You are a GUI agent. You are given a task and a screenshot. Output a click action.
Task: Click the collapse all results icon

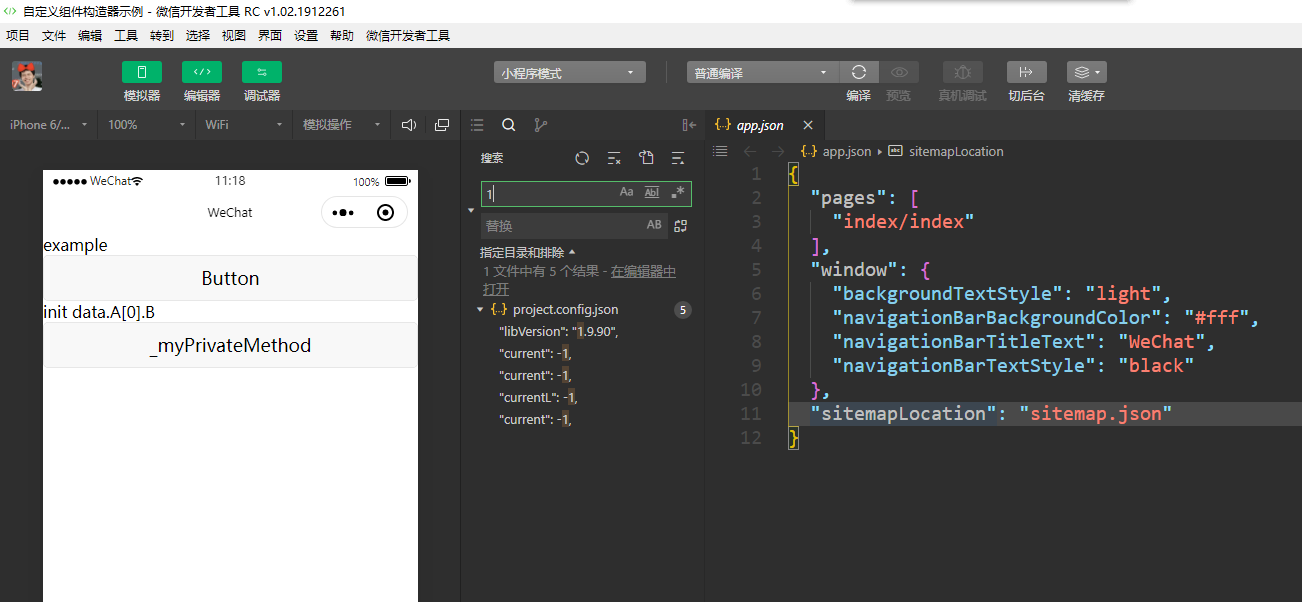pos(678,158)
